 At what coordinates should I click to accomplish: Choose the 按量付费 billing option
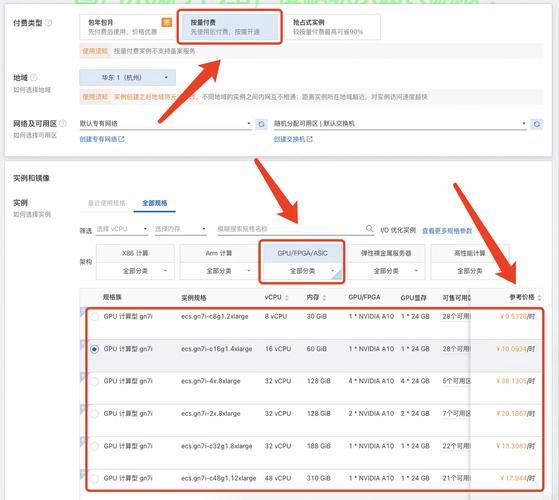230,27
